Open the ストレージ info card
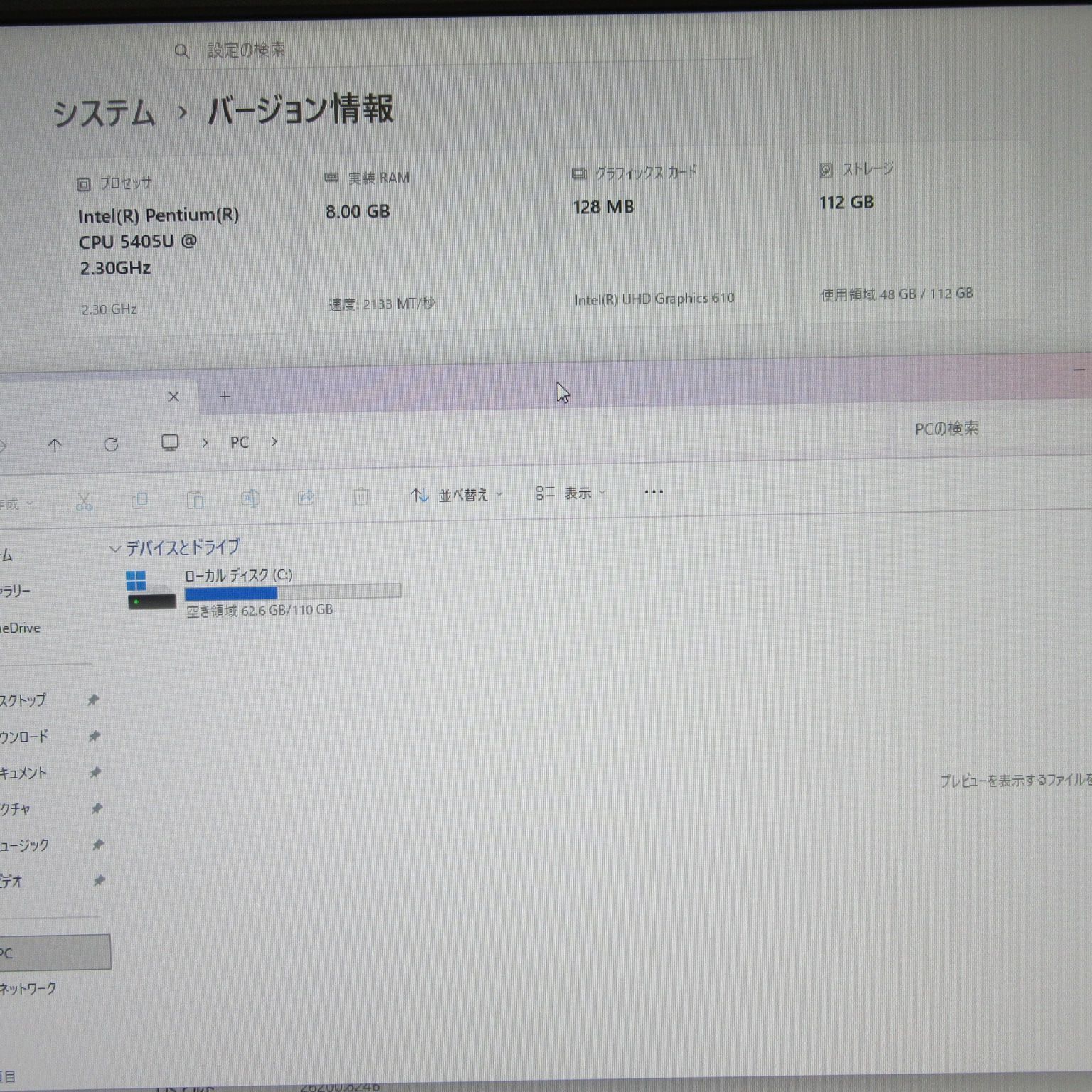 [x=916, y=232]
